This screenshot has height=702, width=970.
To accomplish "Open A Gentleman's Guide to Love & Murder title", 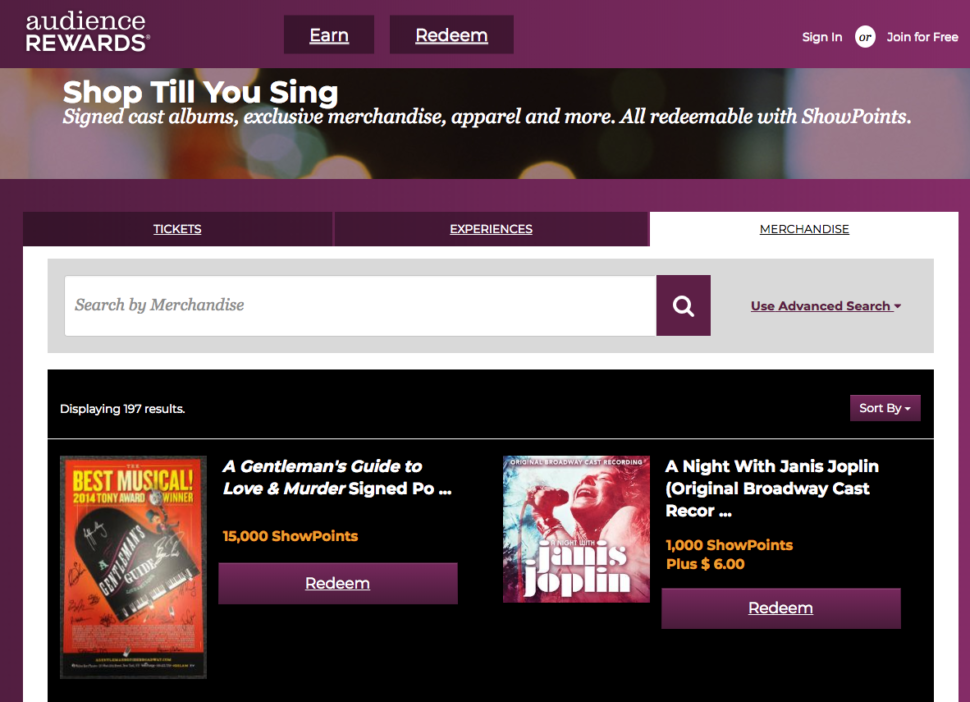I will 337,477.
